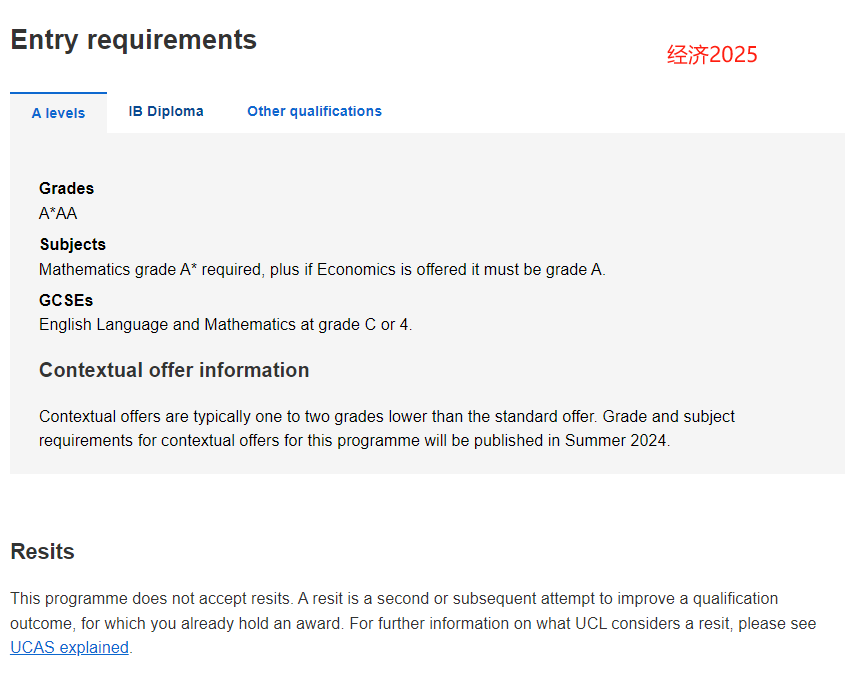Click the Resits heading
This screenshot has height=681, width=847.
pos(42,551)
